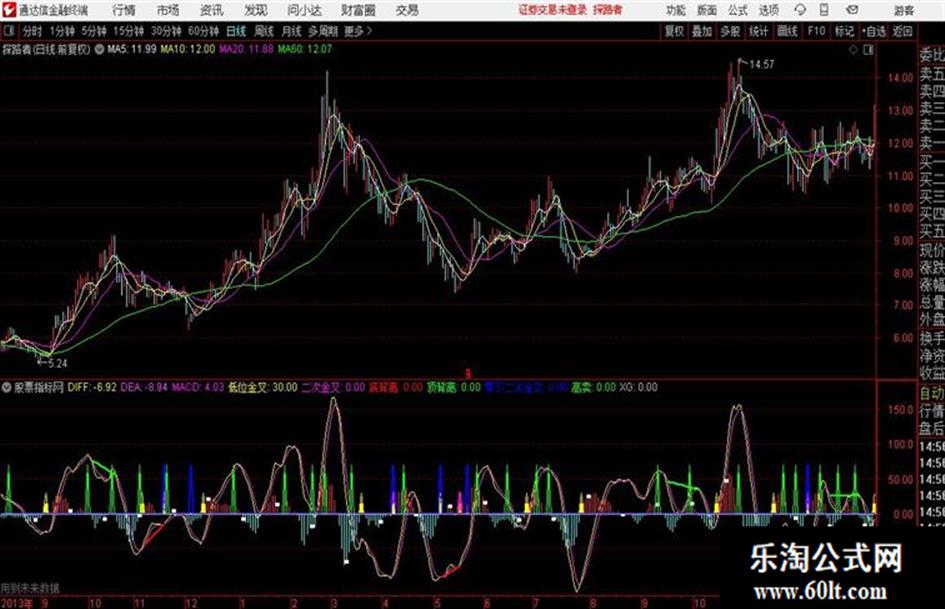945x609 pixels.
Task: Switch to the 30分钟 period tab
Action: pos(166,31)
